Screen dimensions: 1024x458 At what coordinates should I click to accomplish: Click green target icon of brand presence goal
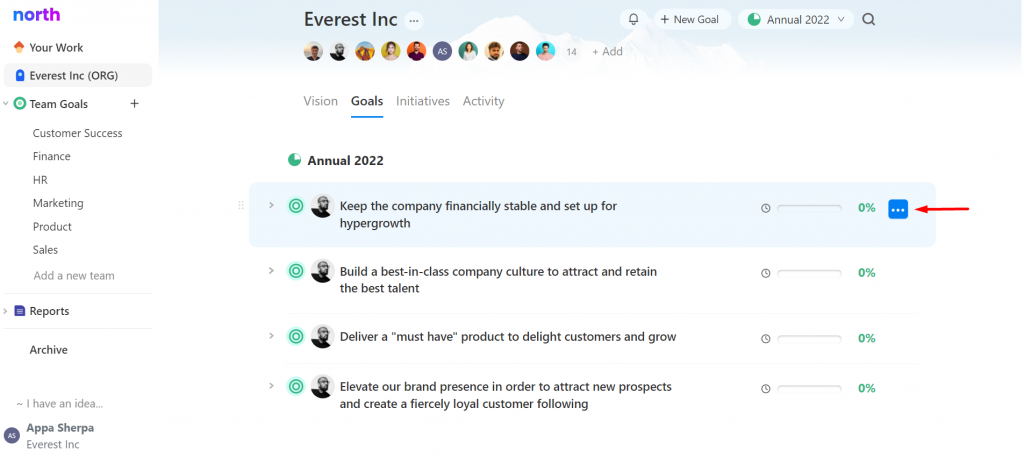(296, 386)
